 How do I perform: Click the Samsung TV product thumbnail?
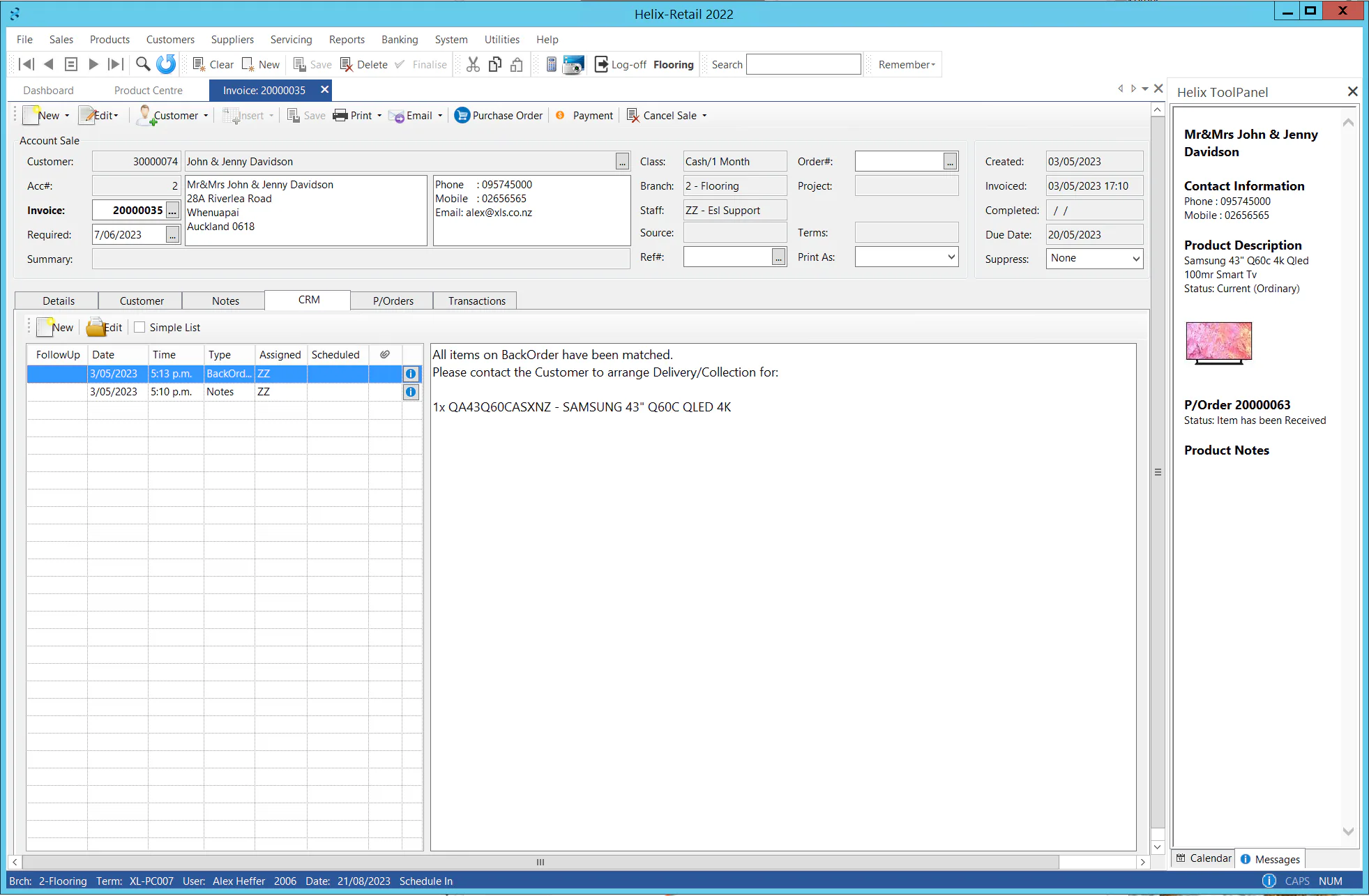click(x=1218, y=343)
